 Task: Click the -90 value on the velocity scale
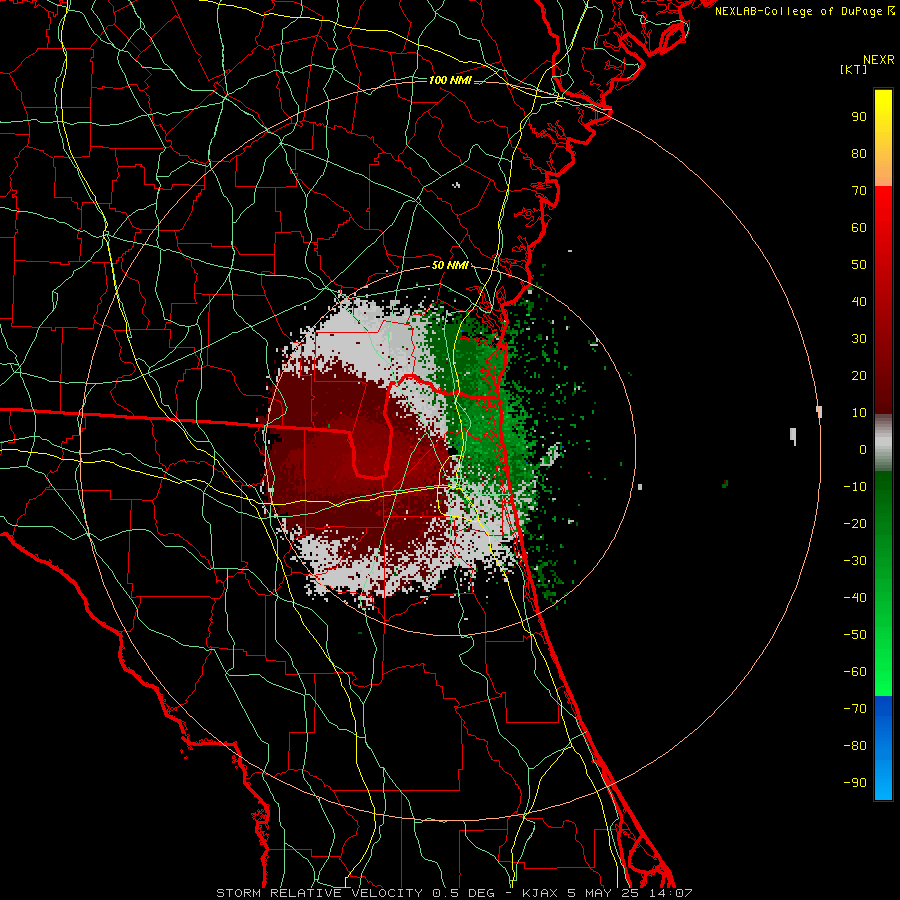[855, 782]
